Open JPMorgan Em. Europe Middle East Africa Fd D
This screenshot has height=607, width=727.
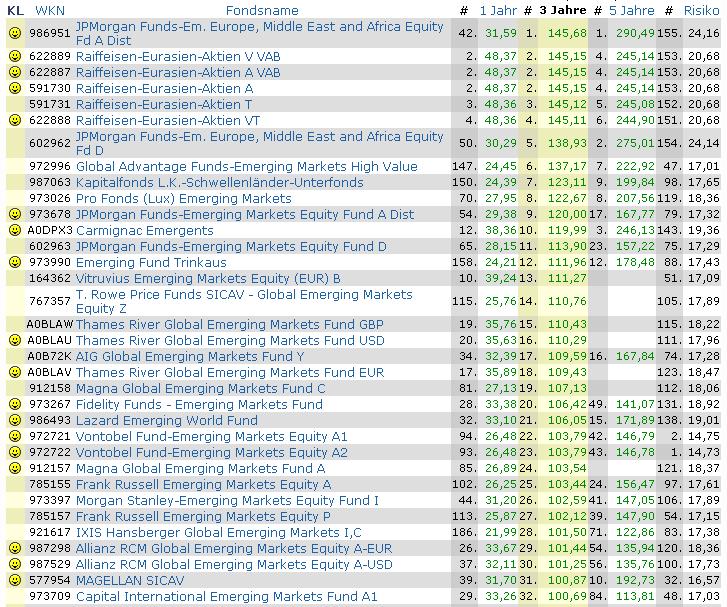click(x=260, y=143)
